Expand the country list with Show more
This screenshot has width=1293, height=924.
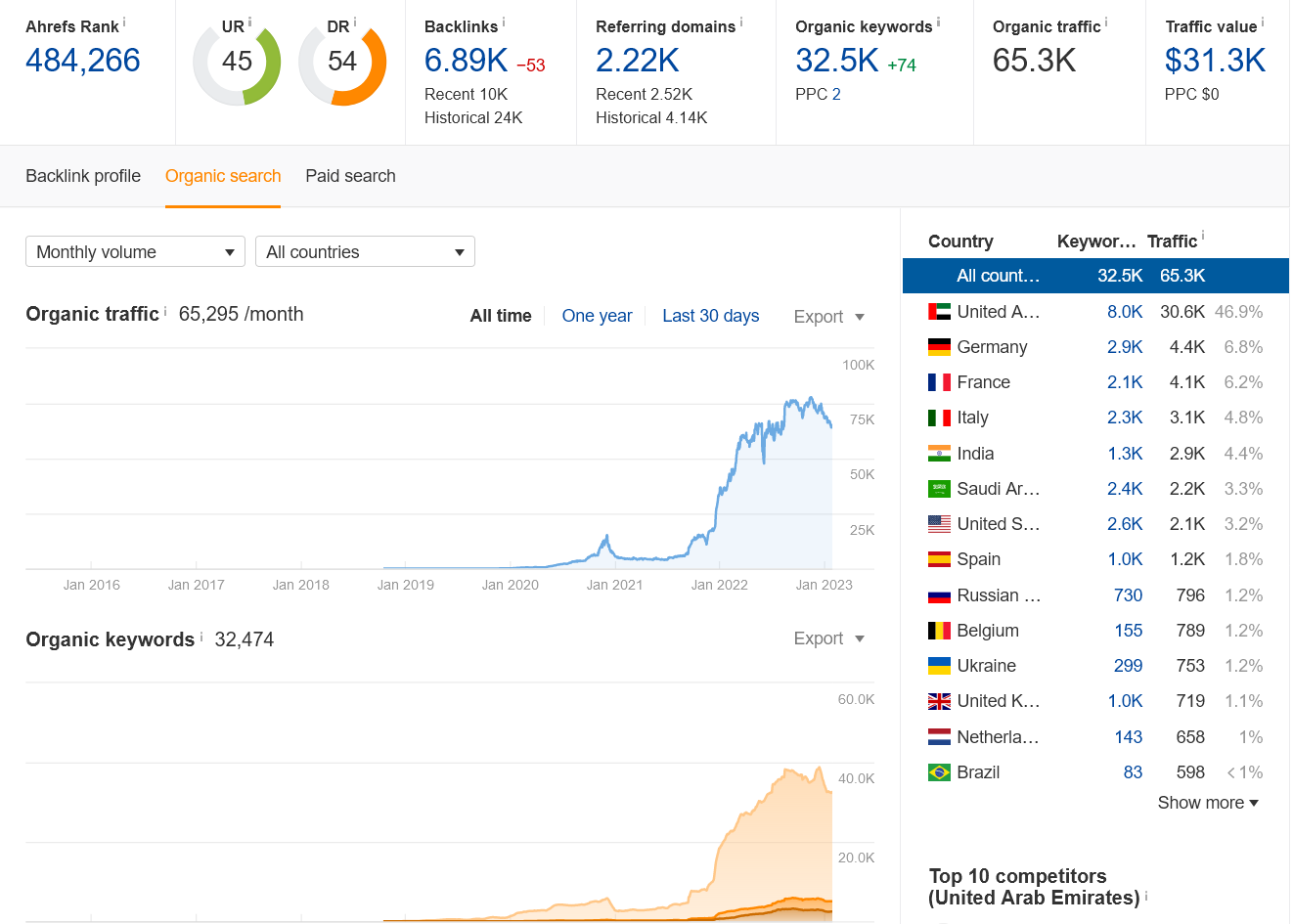pyautogui.click(x=1208, y=803)
